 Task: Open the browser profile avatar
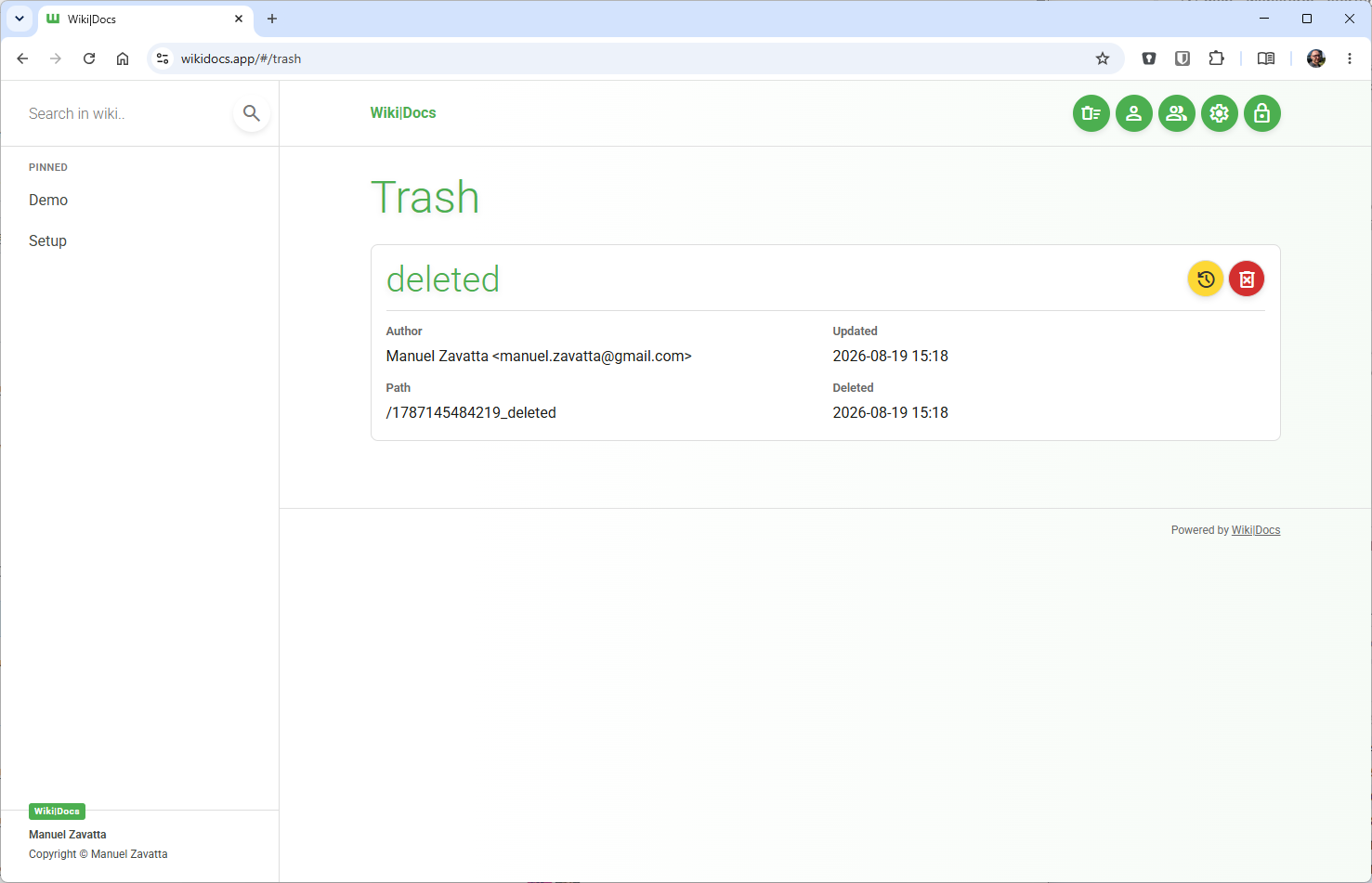point(1316,58)
